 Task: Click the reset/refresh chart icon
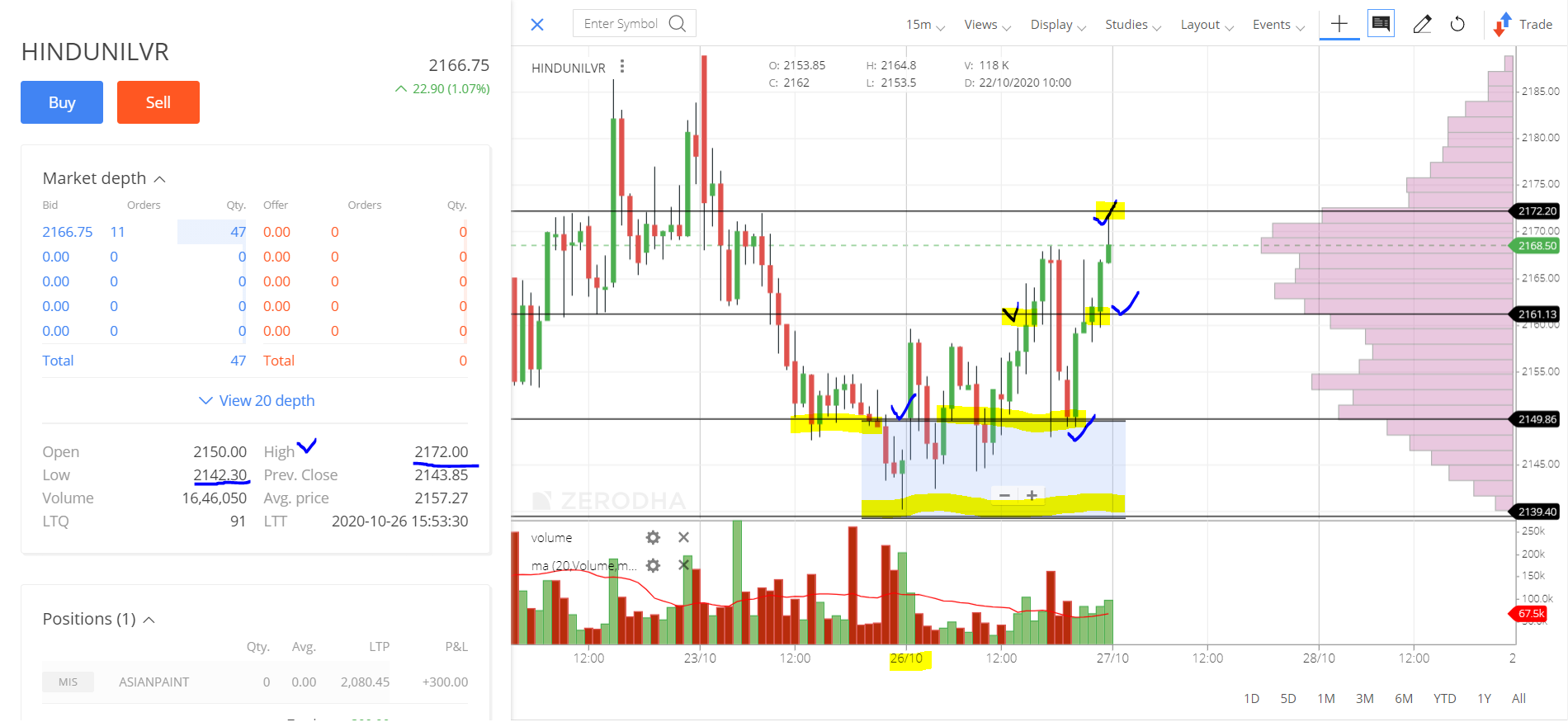click(x=1458, y=24)
